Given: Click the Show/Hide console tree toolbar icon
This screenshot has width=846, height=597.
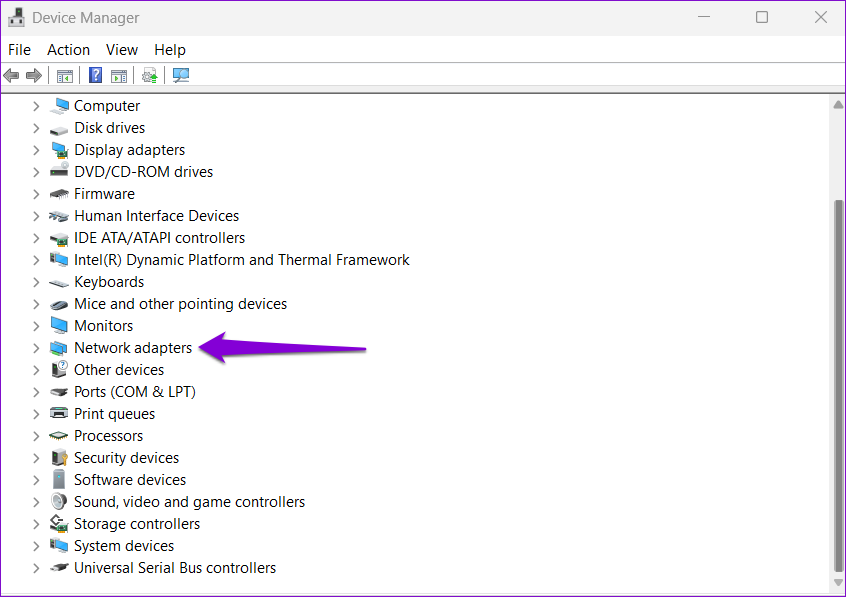Looking at the screenshot, I should pyautogui.click(x=65, y=76).
